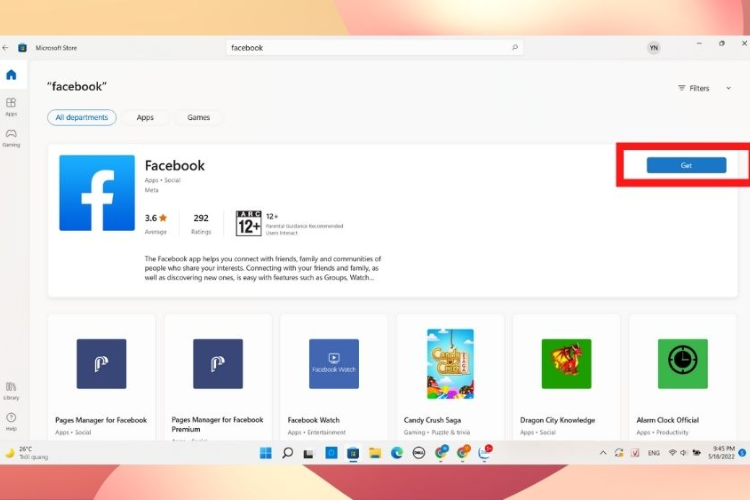This screenshot has height=500, width=750.
Task: Go back using the Store back arrow
Action: 5,48
